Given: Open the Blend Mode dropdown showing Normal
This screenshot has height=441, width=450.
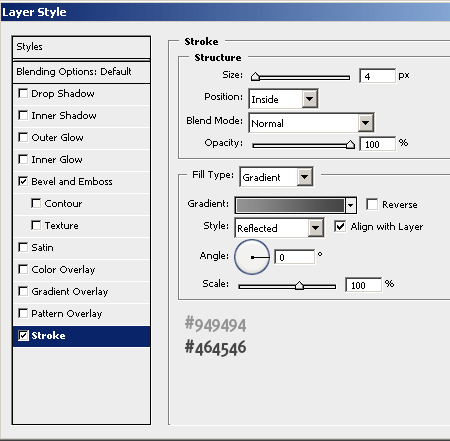Looking at the screenshot, I should pos(311,123).
